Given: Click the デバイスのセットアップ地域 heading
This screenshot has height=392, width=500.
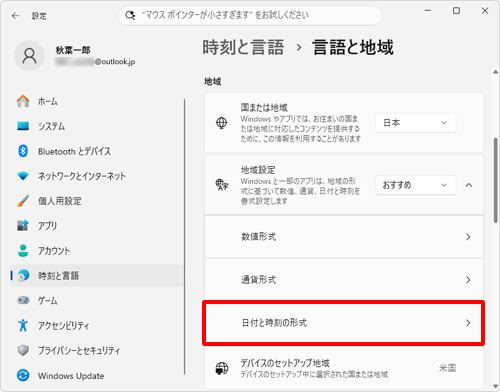Looking at the screenshot, I should [285, 363].
